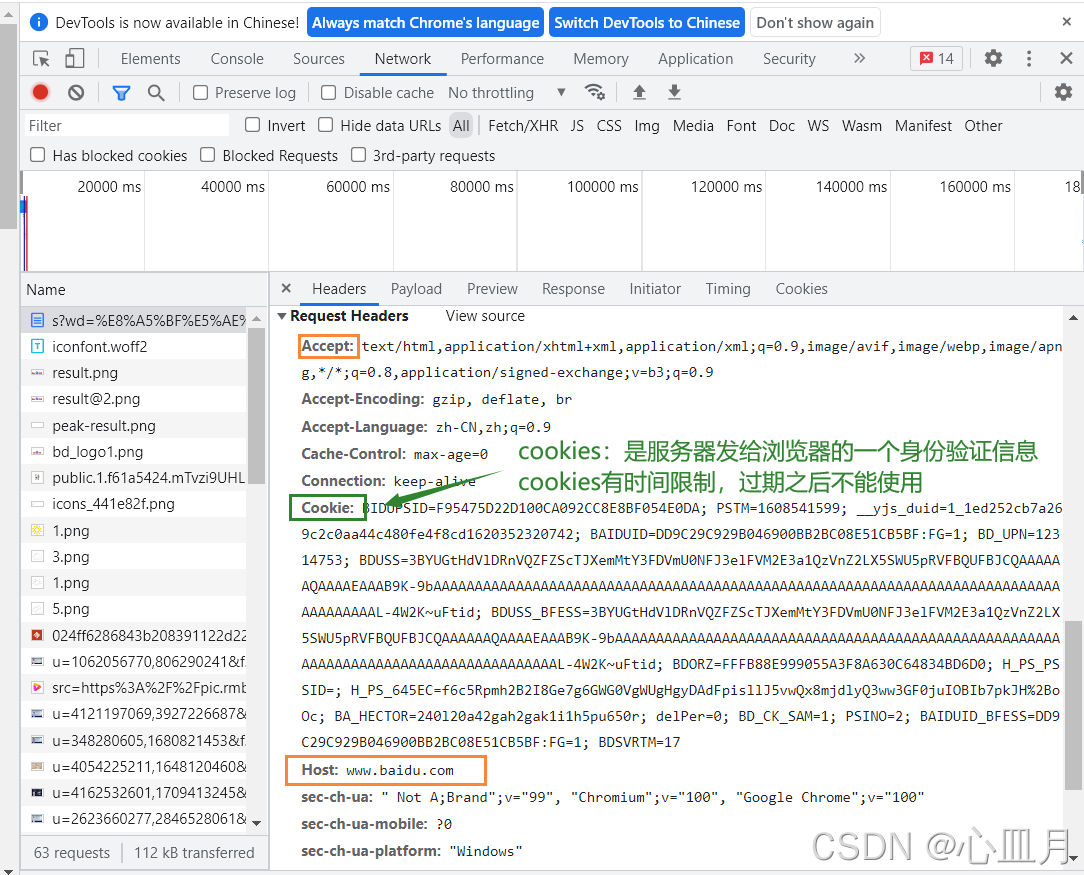This screenshot has height=875, width=1084.
Task: Filter requests by CSS type
Action: point(609,126)
